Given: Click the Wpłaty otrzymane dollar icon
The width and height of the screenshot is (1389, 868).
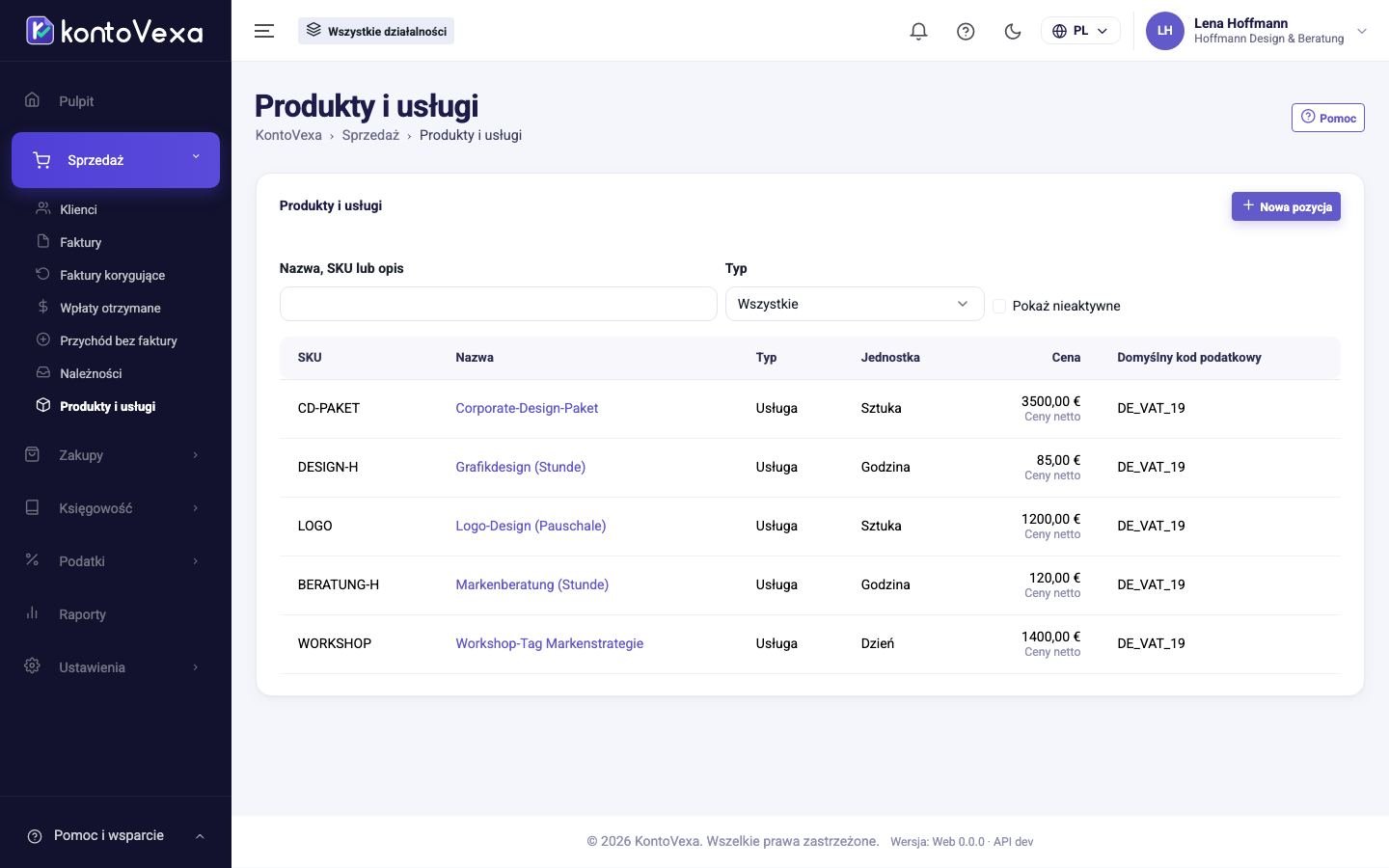Looking at the screenshot, I should pyautogui.click(x=42, y=307).
